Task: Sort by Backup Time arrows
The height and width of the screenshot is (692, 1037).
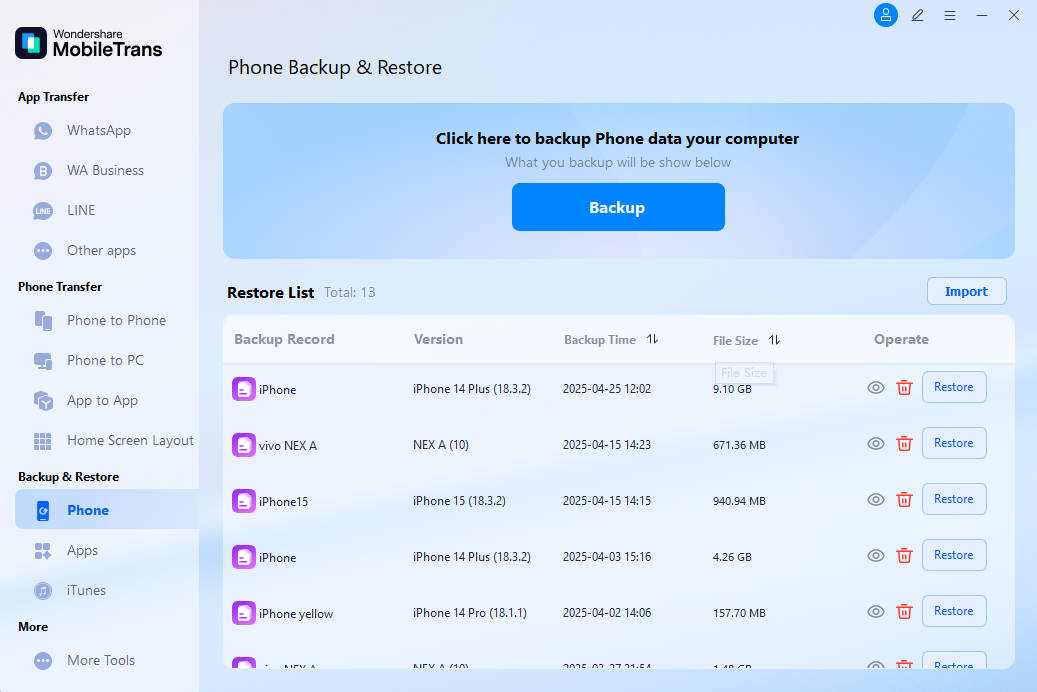Action: tap(652, 339)
